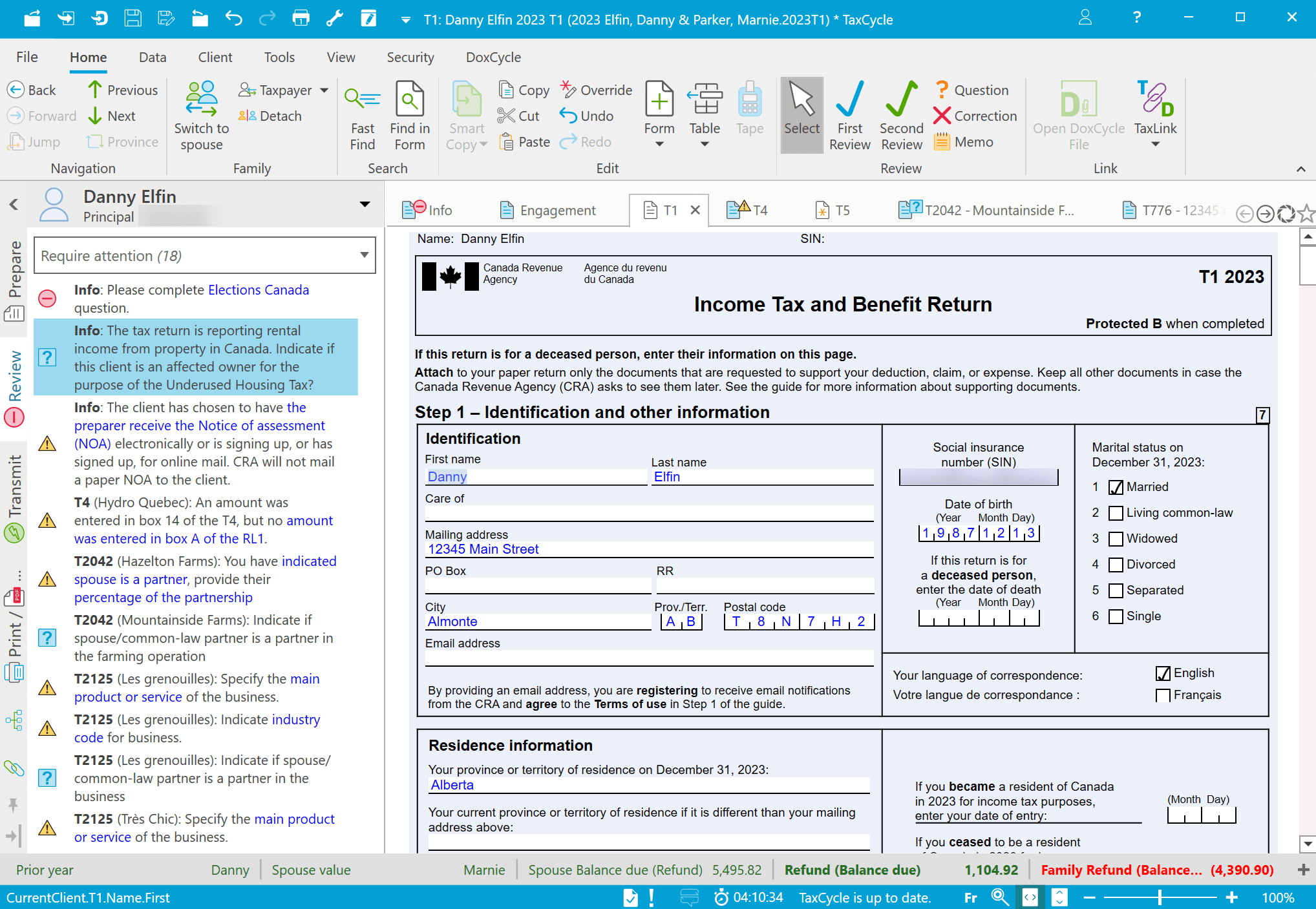Select the Underused Housing Tax message
The image size is (1316, 909).
196,357
